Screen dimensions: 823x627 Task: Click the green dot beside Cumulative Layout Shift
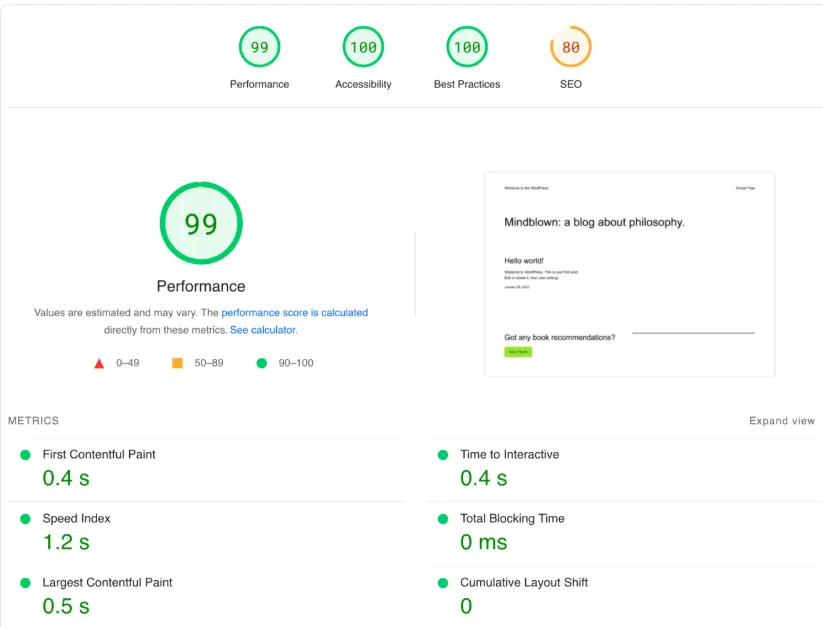[x=443, y=583]
